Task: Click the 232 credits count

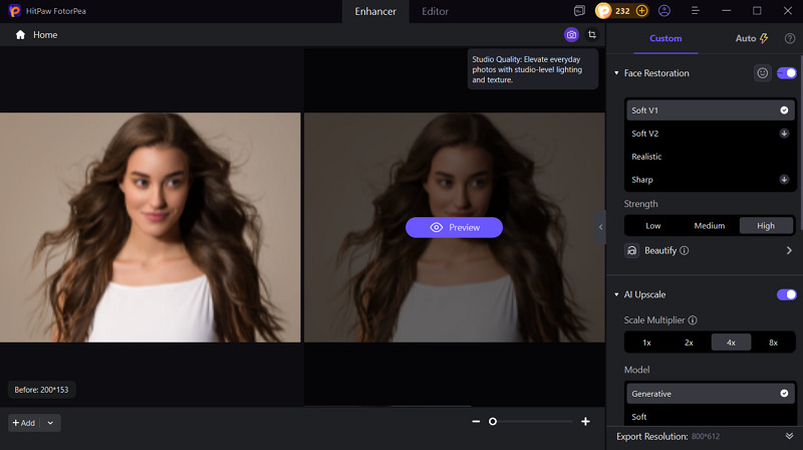Action: pos(622,11)
